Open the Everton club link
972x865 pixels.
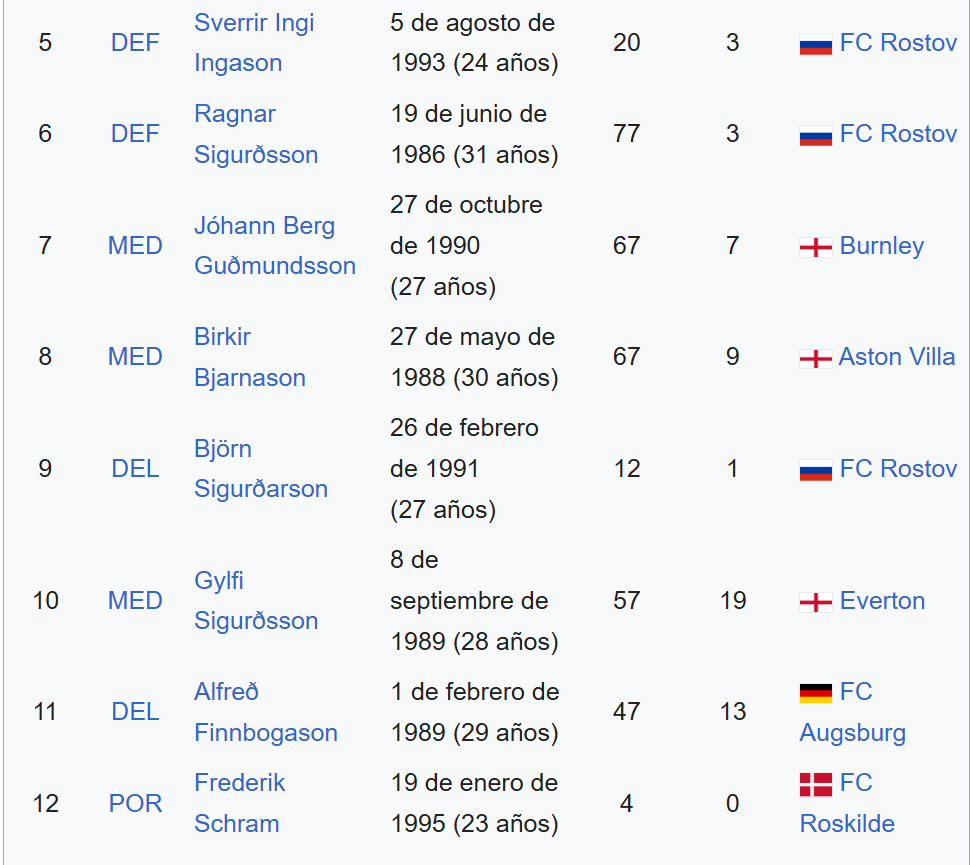click(x=882, y=601)
